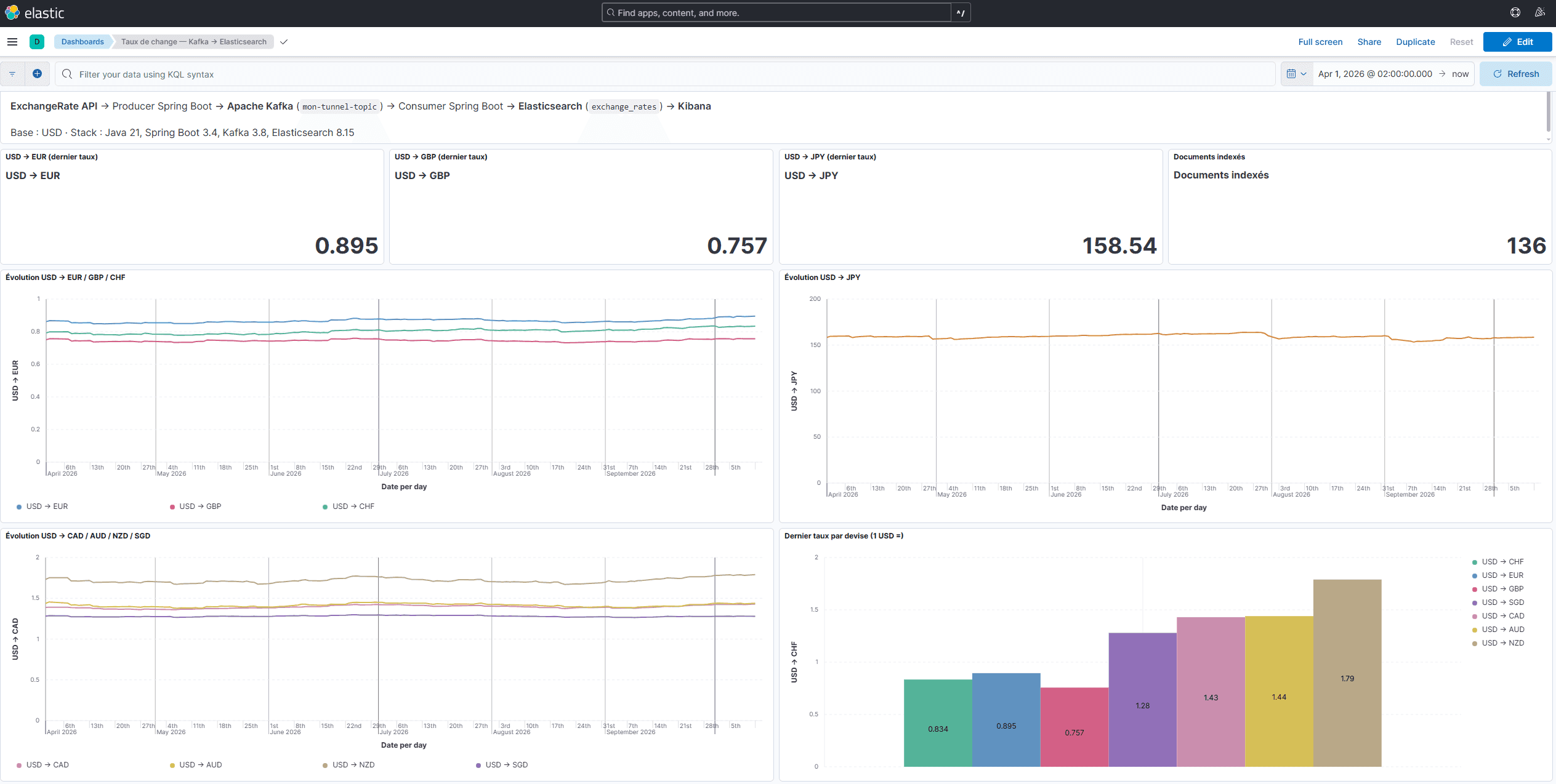Click the Taux de change breadcrumb
The image size is (1556, 784).
point(194,42)
